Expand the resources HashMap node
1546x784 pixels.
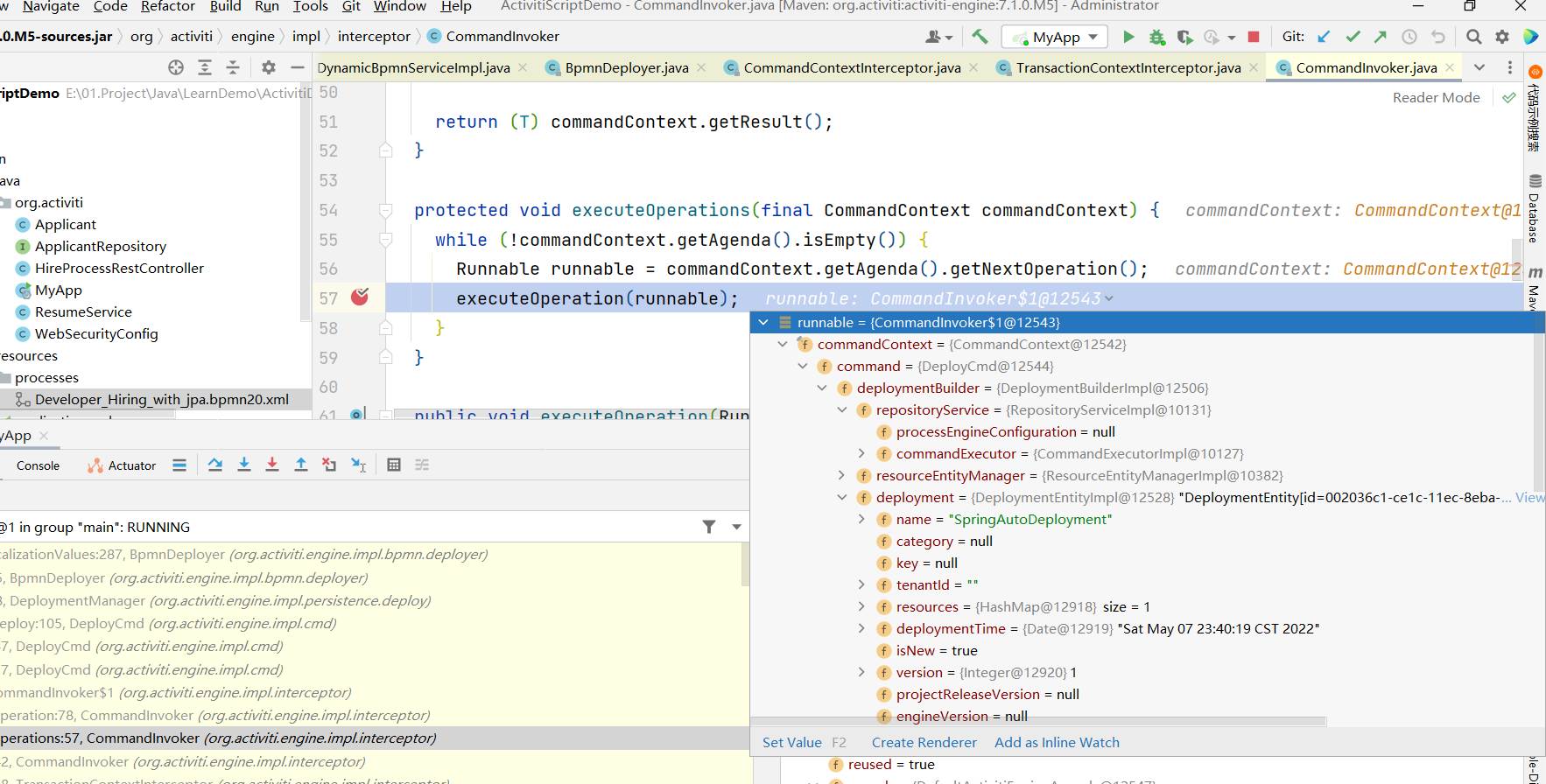pos(861,606)
